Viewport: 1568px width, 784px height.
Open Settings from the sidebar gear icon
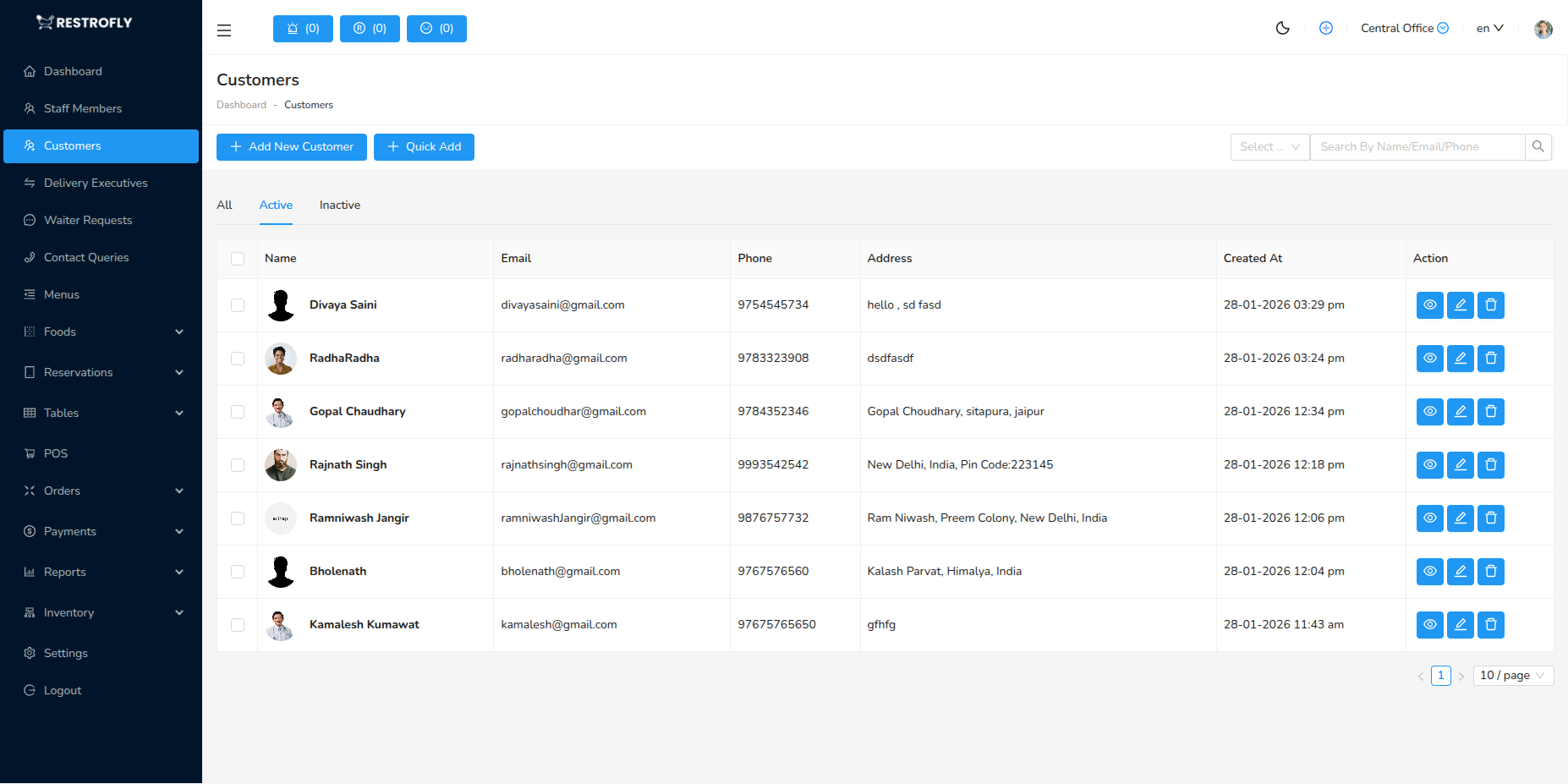click(29, 653)
